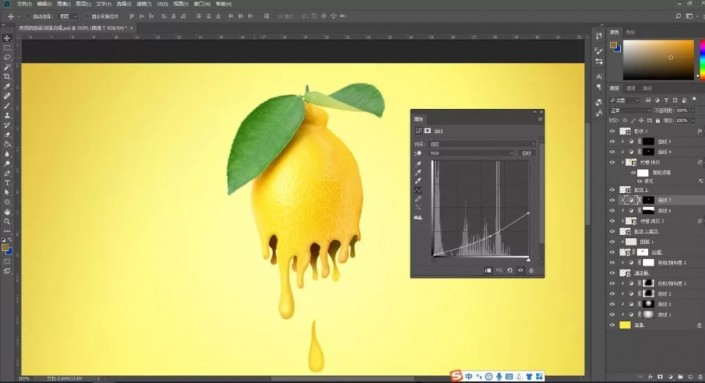Open auto-select target dropdown in options bar

point(69,16)
